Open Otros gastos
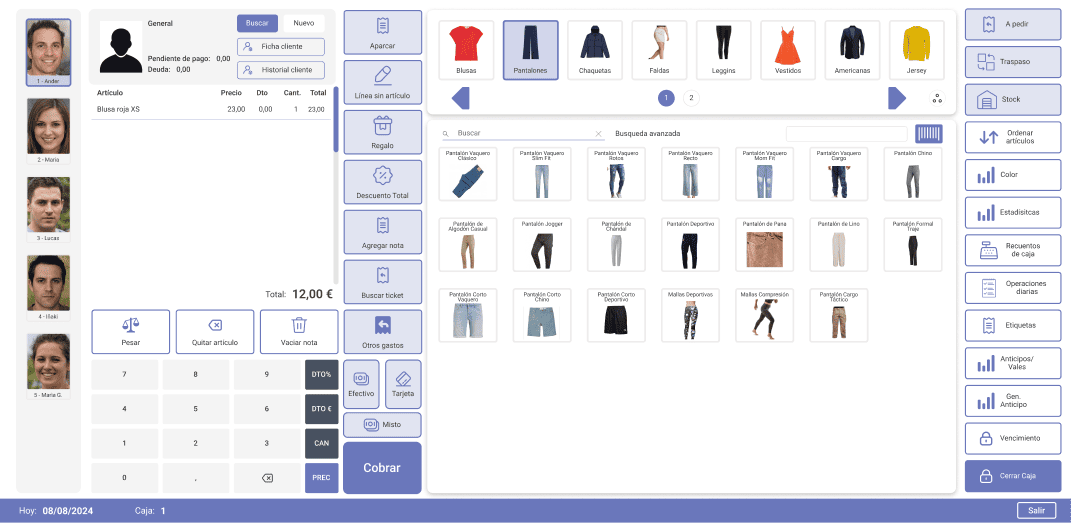The height and width of the screenshot is (523, 1071). pos(382,332)
